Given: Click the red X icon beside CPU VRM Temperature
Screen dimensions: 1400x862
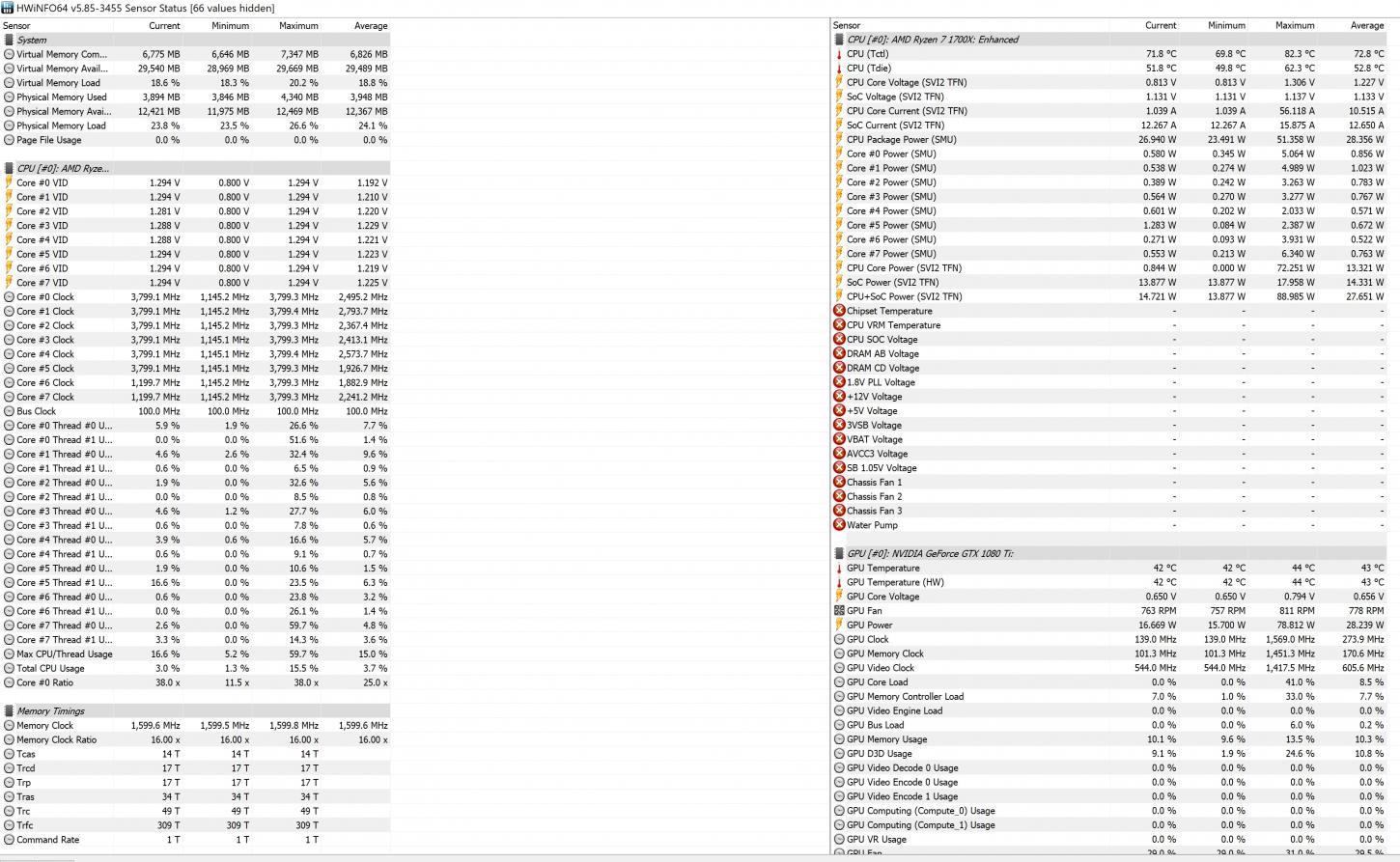Looking at the screenshot, I should [x=839, y=325].
